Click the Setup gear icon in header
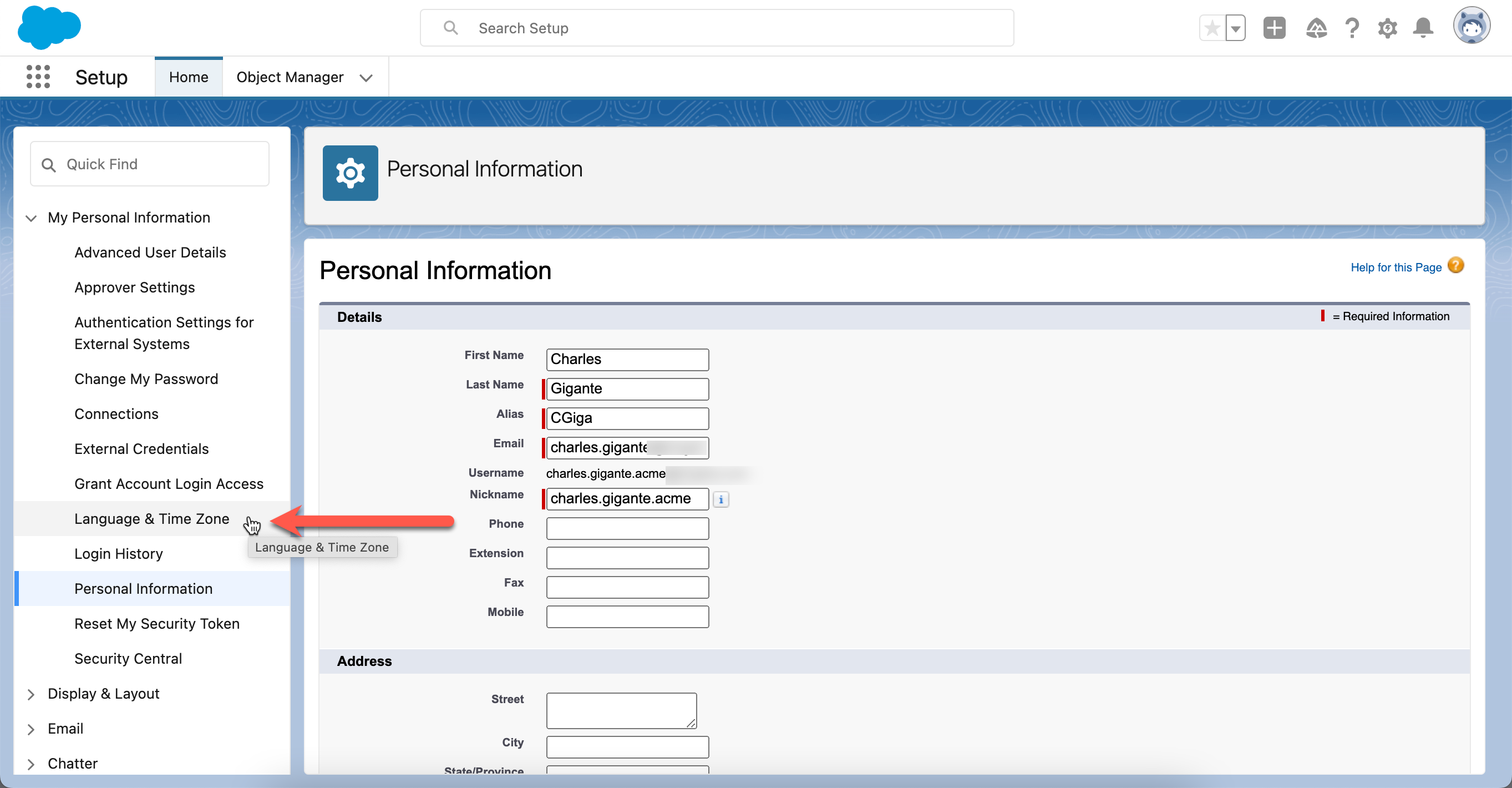 pos(1388,28)
